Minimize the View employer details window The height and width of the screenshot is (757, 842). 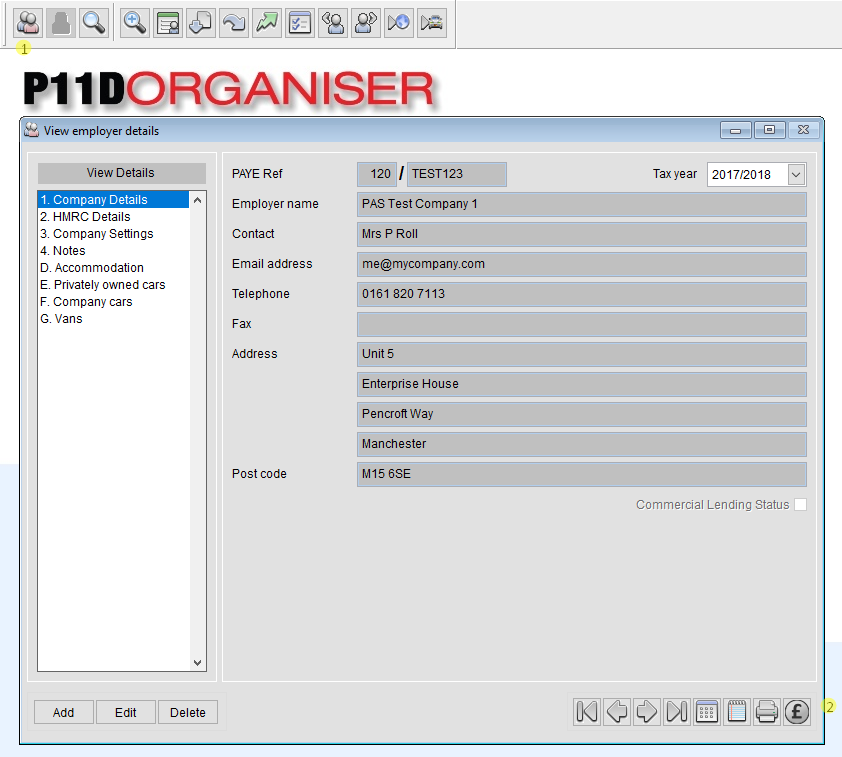(736, 130)
